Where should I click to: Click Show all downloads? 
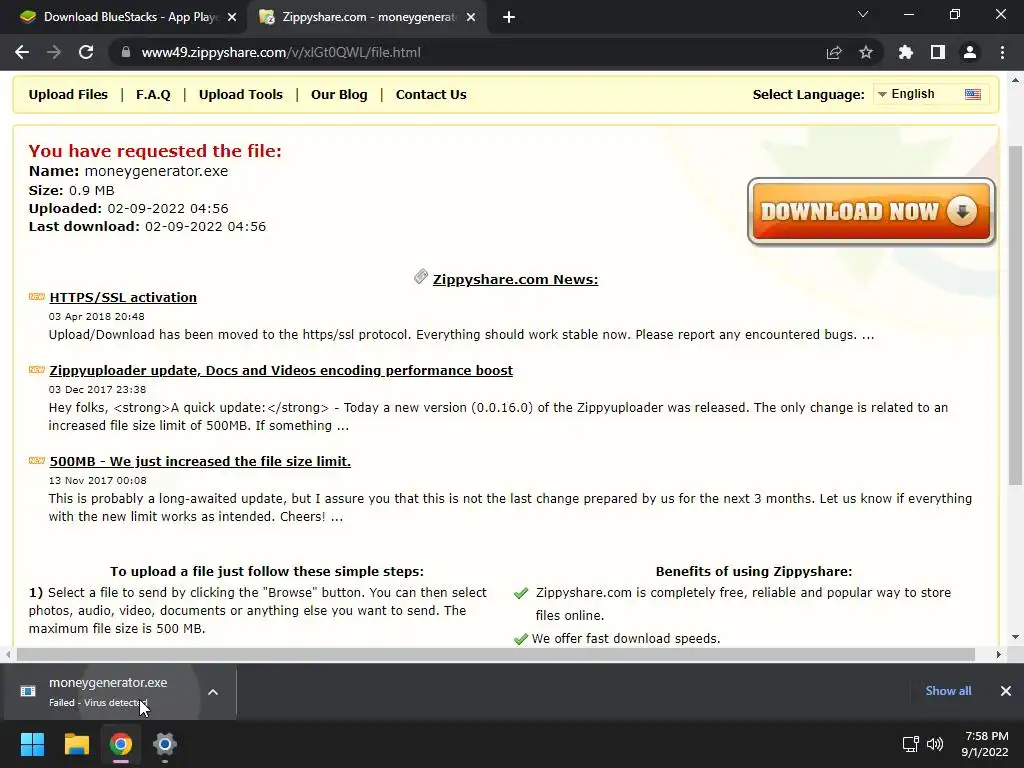tap(948, 691)
